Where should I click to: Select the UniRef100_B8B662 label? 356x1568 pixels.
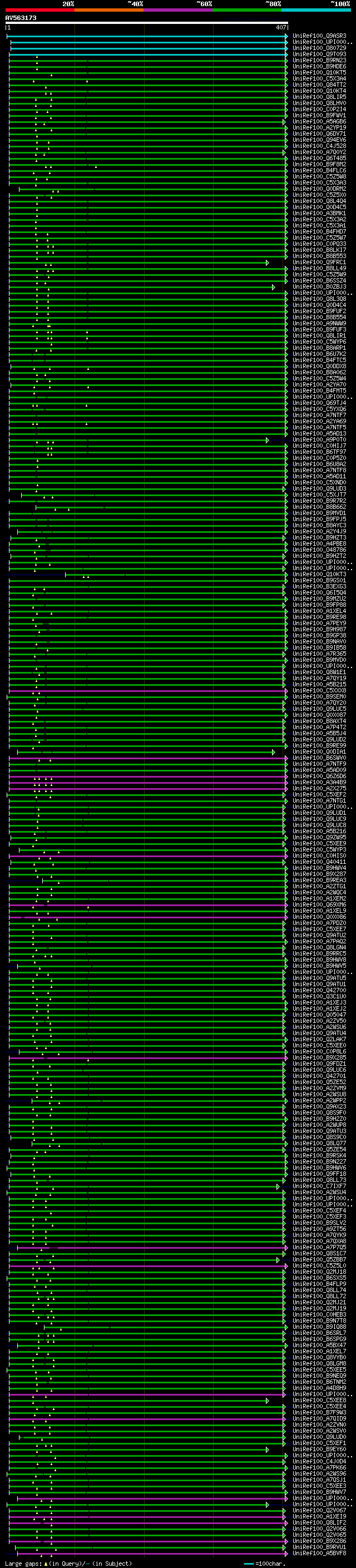tap(319, 506)
